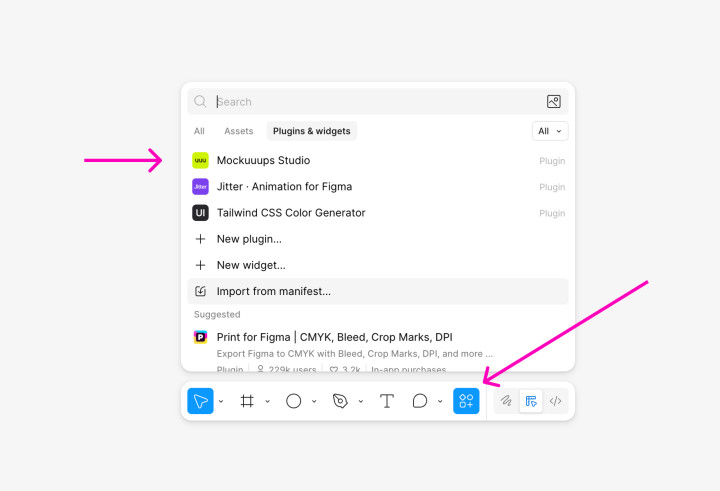Open the Plugins & widgets tab
Viewport: 720px width, 491px height.
[x=312, y=131]
